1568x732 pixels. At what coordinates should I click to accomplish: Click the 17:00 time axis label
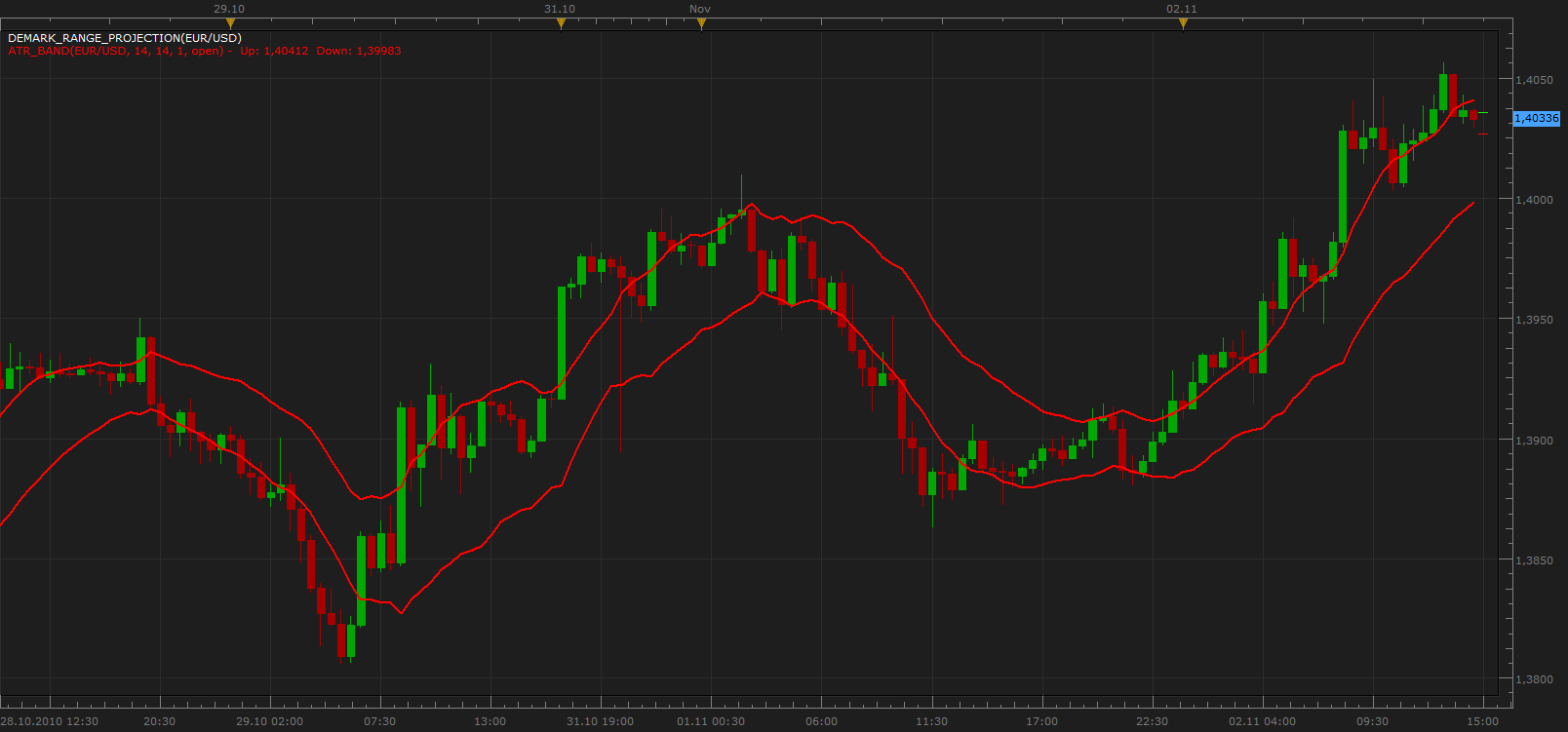tap(1041, 721)
